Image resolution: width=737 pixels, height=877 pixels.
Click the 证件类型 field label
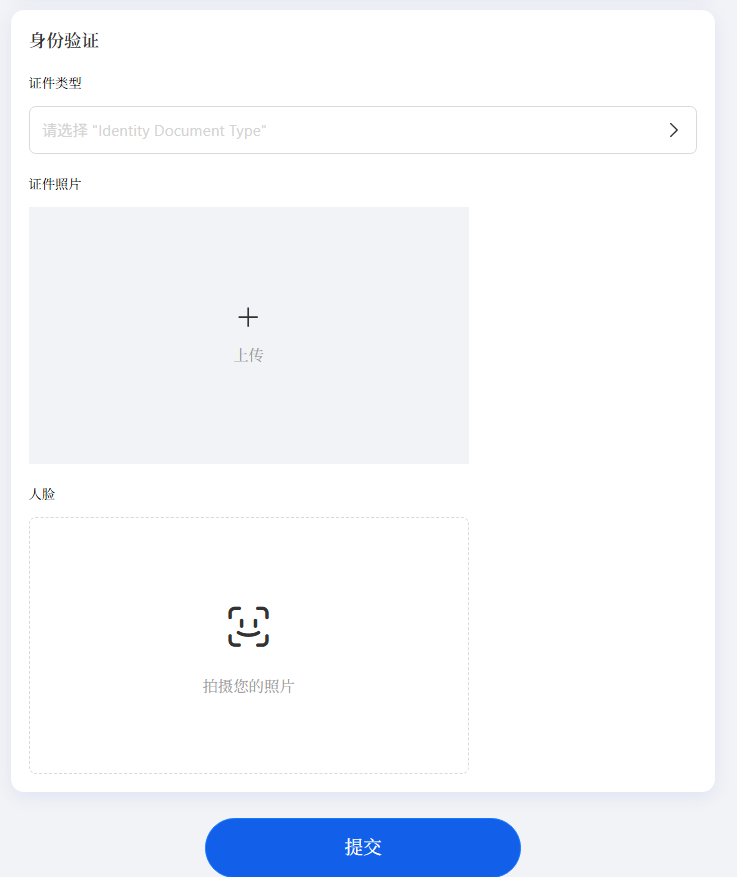click(55, 83)
